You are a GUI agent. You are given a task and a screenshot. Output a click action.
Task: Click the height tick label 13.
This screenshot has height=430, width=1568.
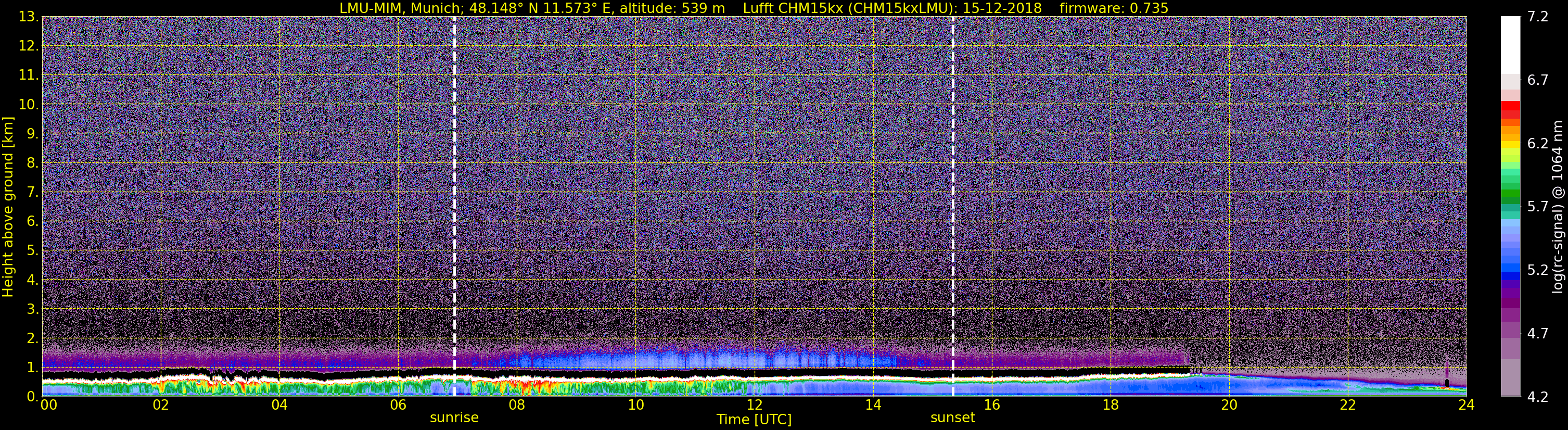(x=28, y=17)
